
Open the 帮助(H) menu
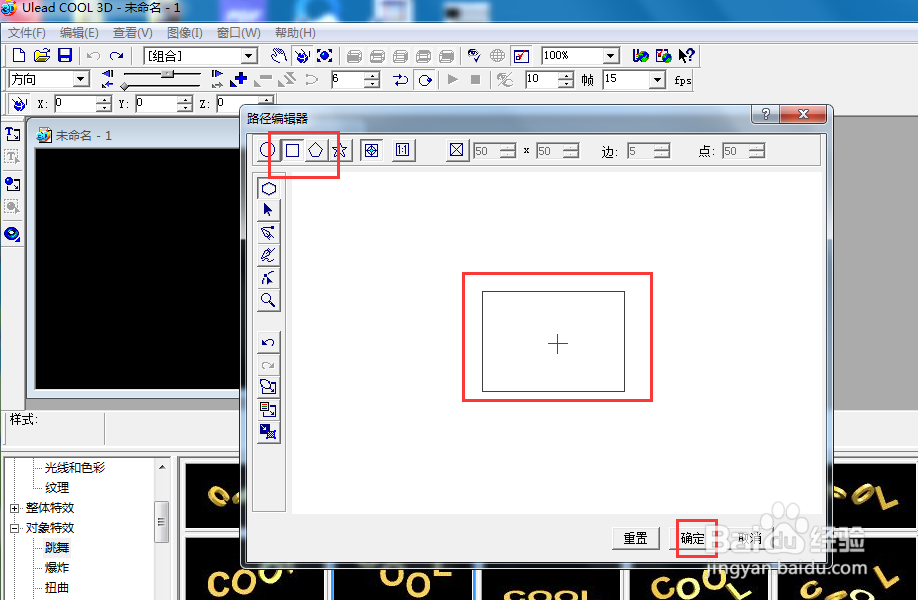tap(295, 33)
